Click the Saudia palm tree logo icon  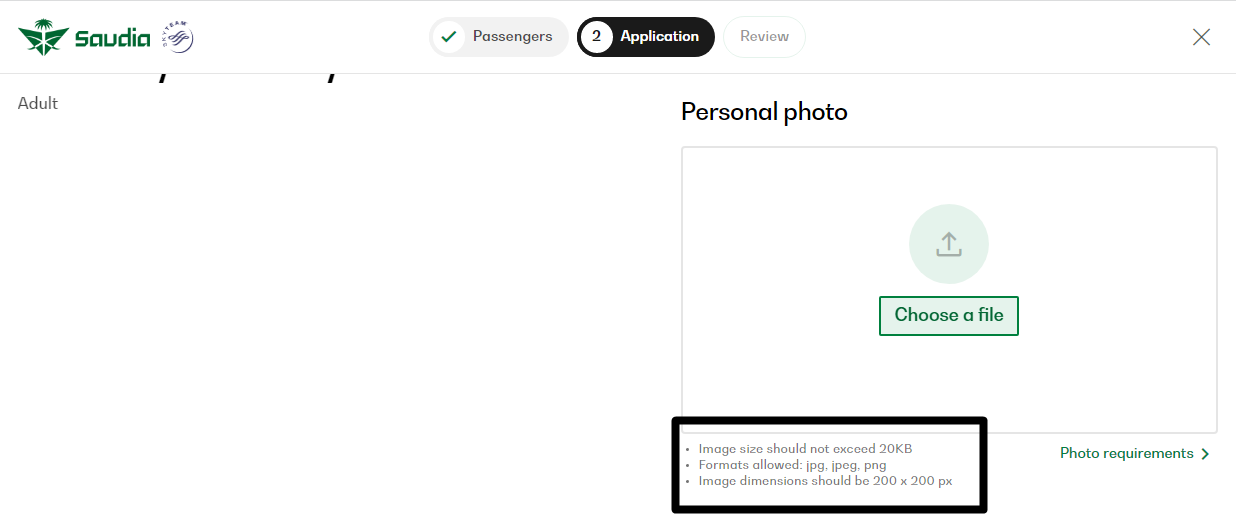point(43,38)
